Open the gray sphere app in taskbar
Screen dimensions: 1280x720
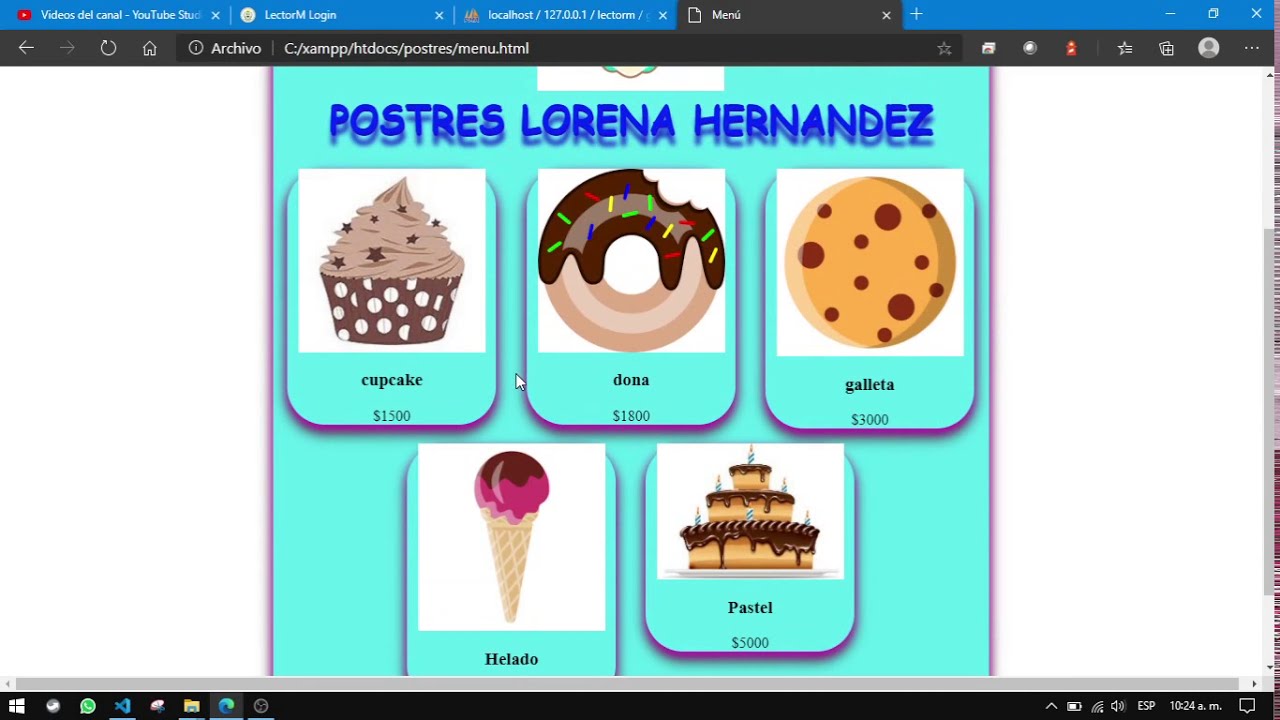[x=53, y=706]
